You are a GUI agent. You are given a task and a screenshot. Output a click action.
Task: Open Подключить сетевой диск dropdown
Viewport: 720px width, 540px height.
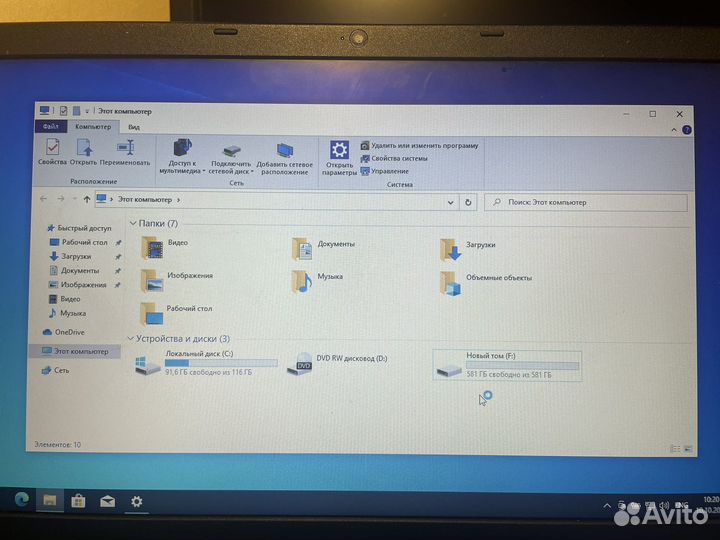231,158
